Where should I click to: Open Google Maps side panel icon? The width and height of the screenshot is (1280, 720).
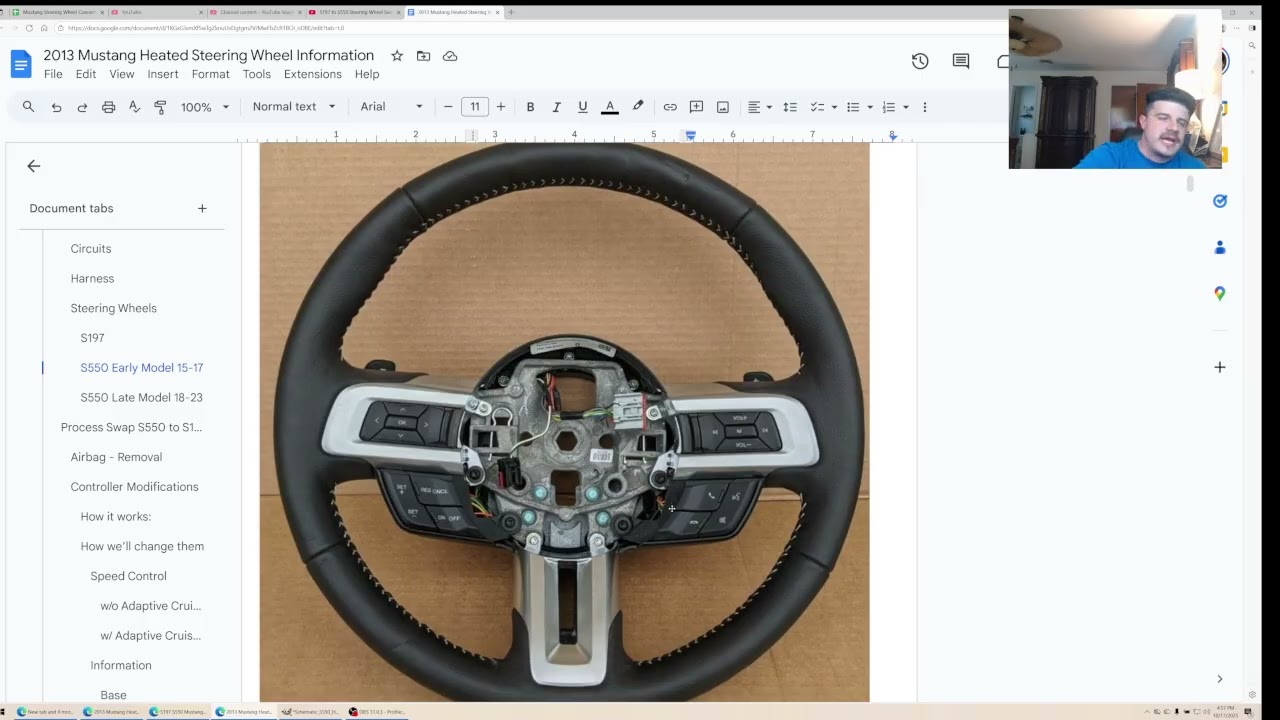[1220, 293]
